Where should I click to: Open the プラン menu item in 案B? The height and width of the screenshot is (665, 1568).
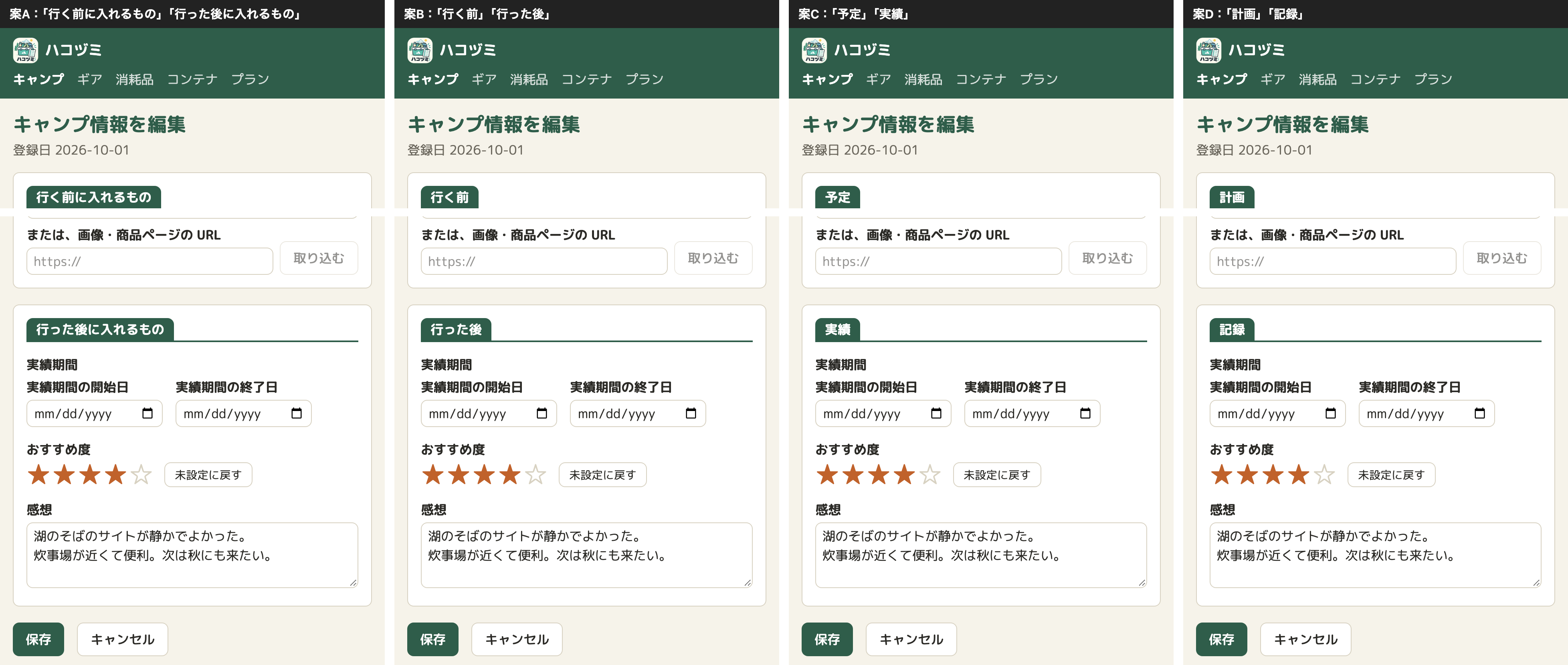[644, 79]
